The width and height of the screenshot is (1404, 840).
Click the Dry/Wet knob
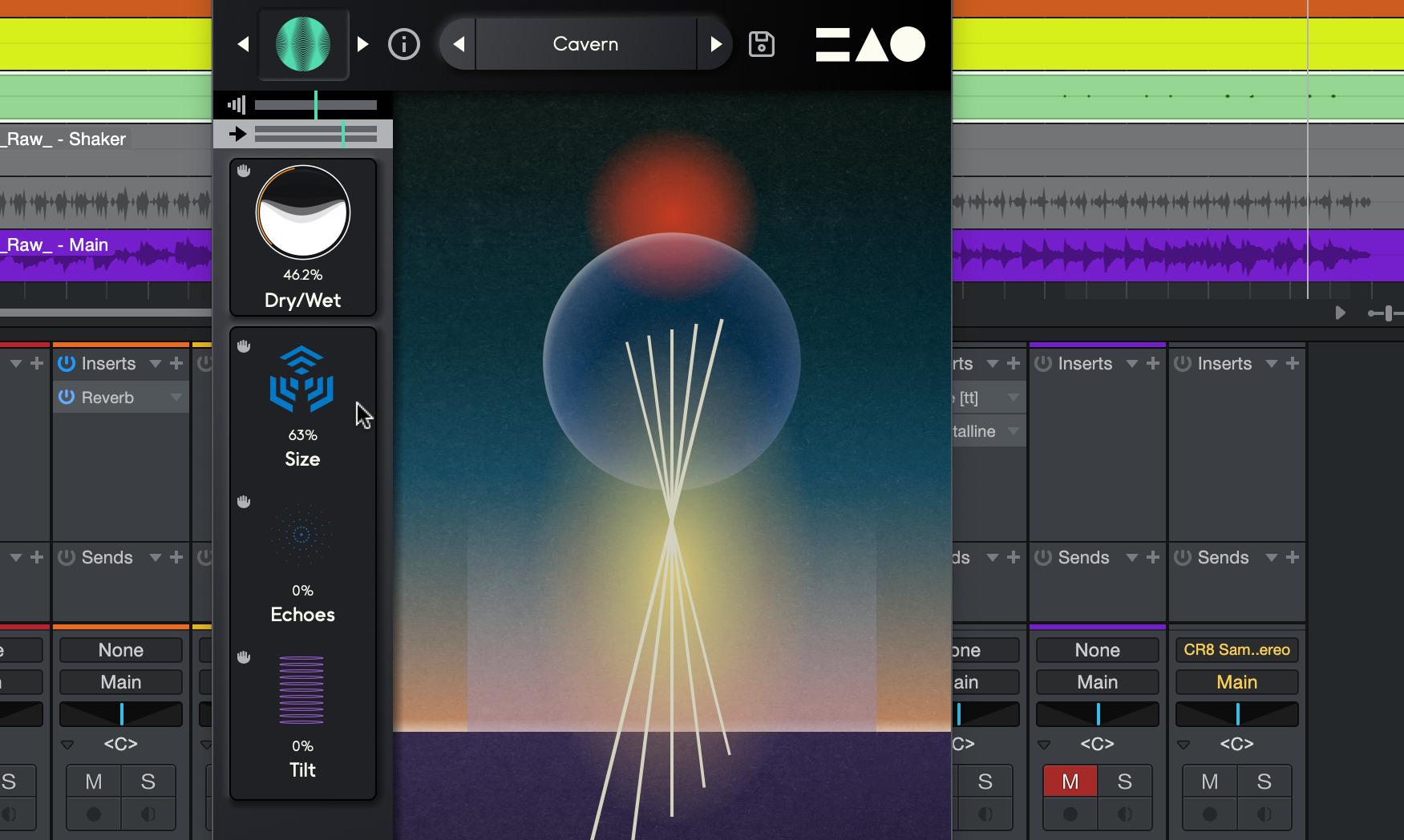303,212
